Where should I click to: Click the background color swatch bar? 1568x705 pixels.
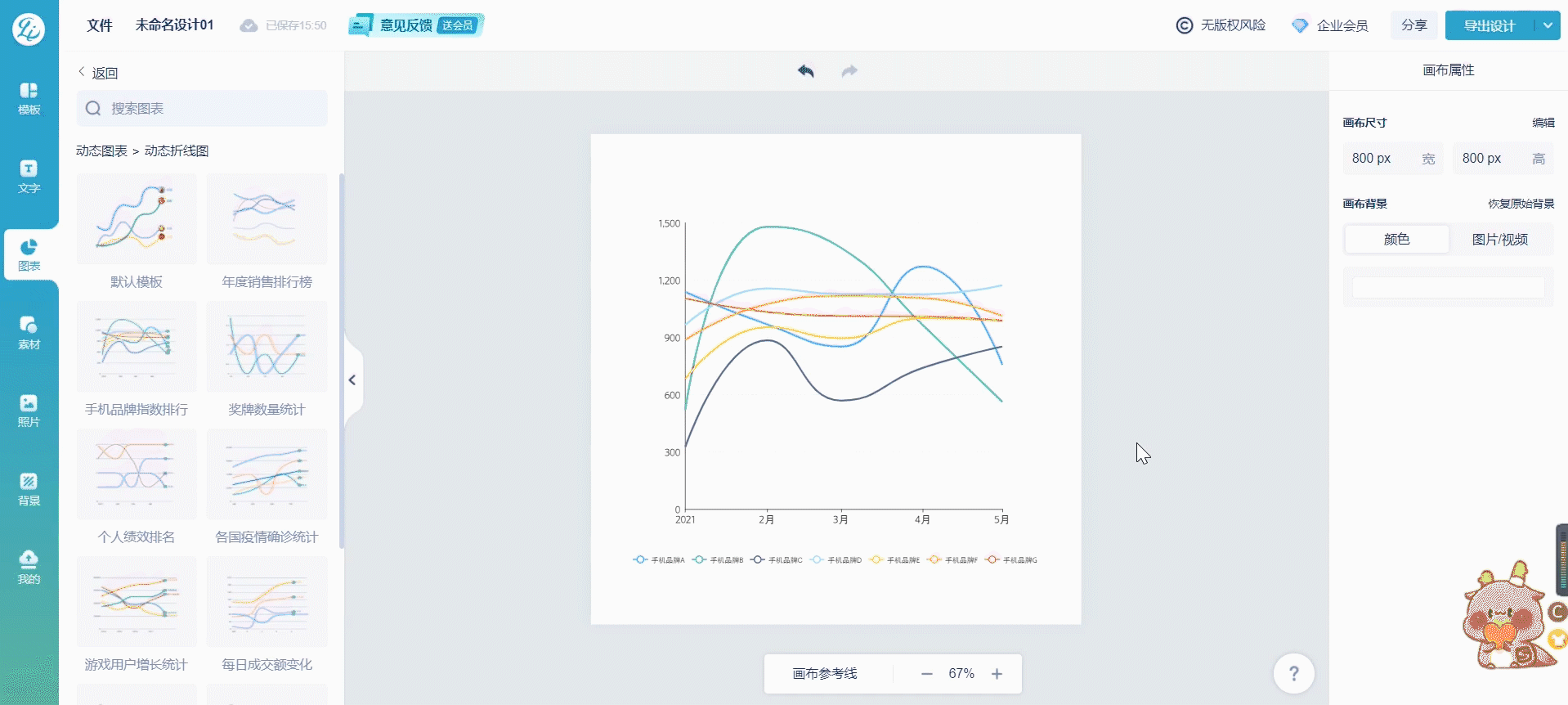pos(1448,287)
